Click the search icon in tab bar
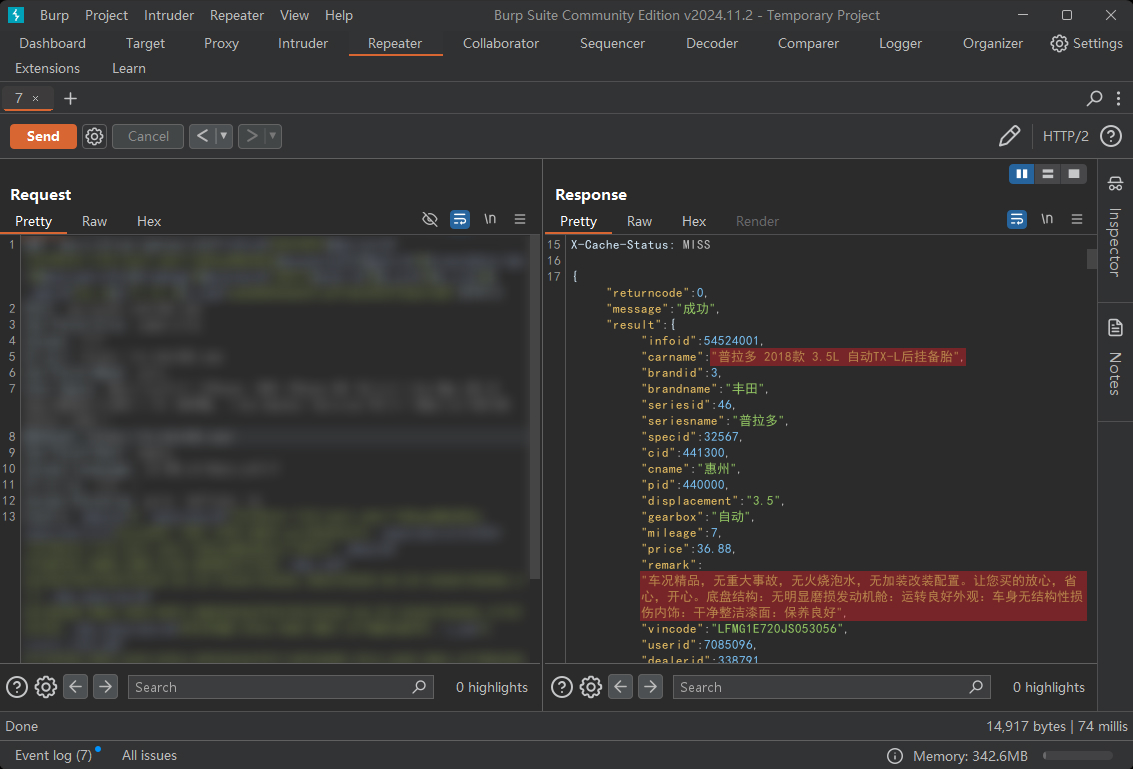The width and height of the screenshot is (1133, 769). coord(1094,98)
